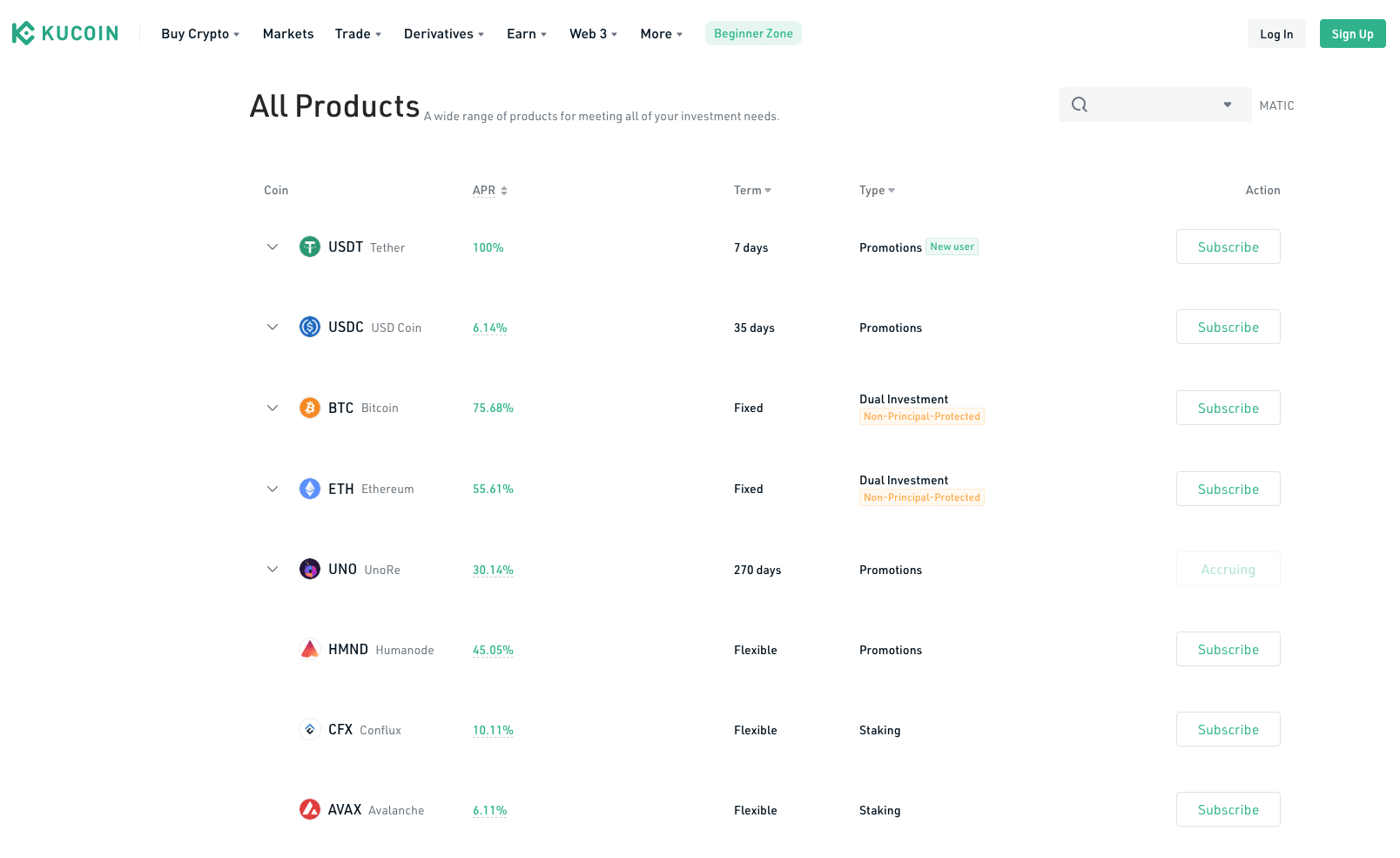The image size is (1400, 858).
Task: Open the Trade menu
Action: point(358,34)
